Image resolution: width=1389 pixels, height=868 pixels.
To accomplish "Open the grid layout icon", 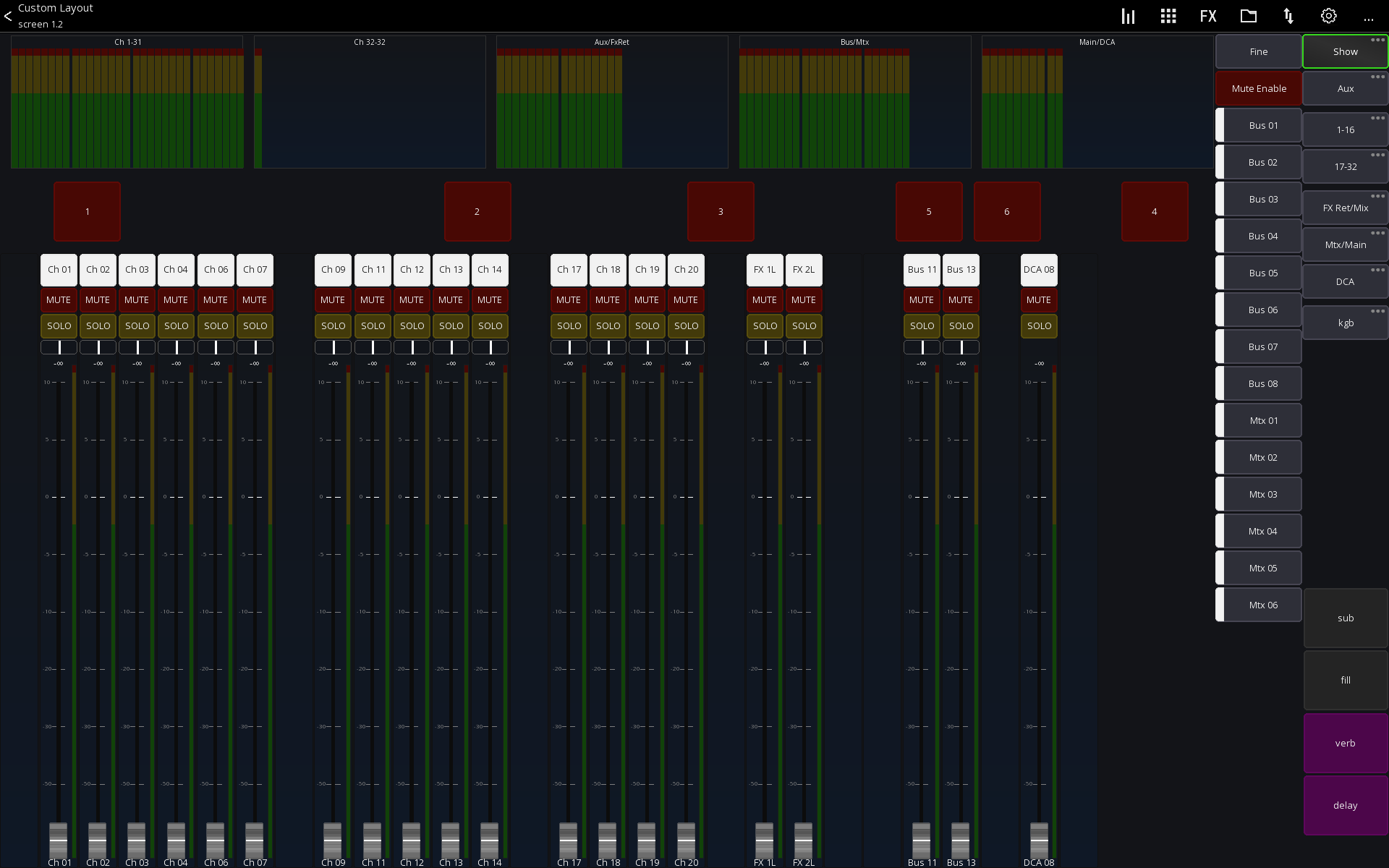I will [x=1168, y=16].
